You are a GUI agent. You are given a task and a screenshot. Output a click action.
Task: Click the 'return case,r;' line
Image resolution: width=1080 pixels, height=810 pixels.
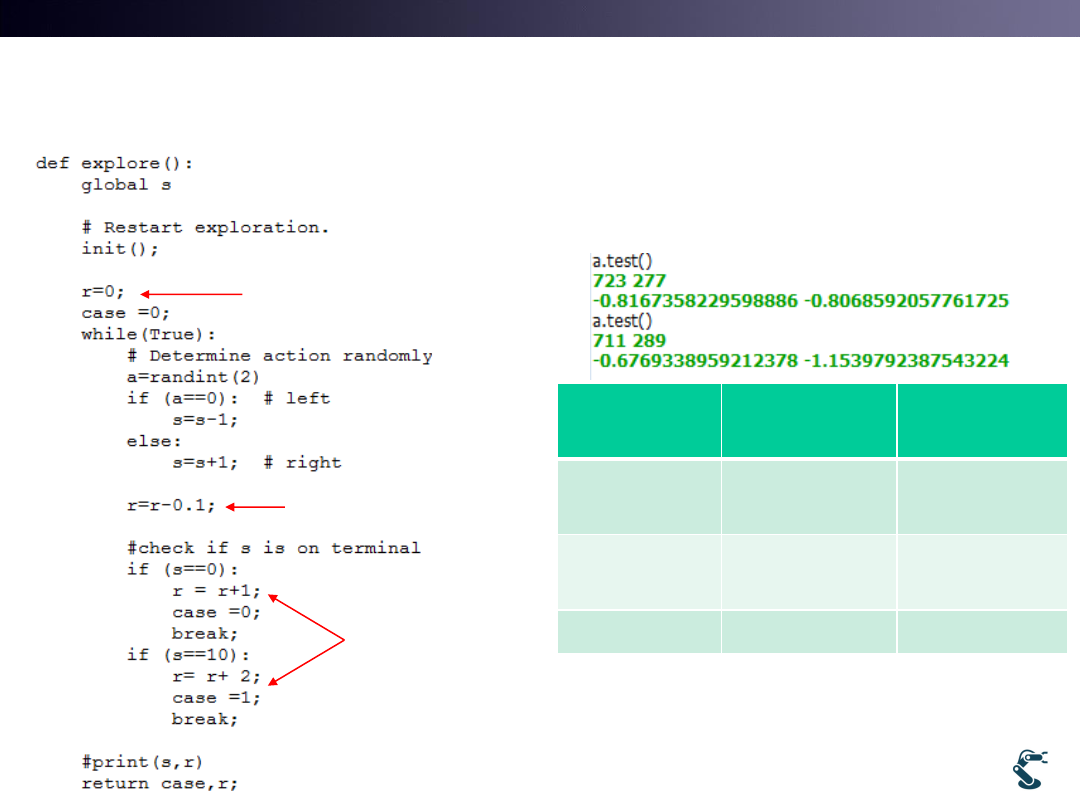click(160, 783)
